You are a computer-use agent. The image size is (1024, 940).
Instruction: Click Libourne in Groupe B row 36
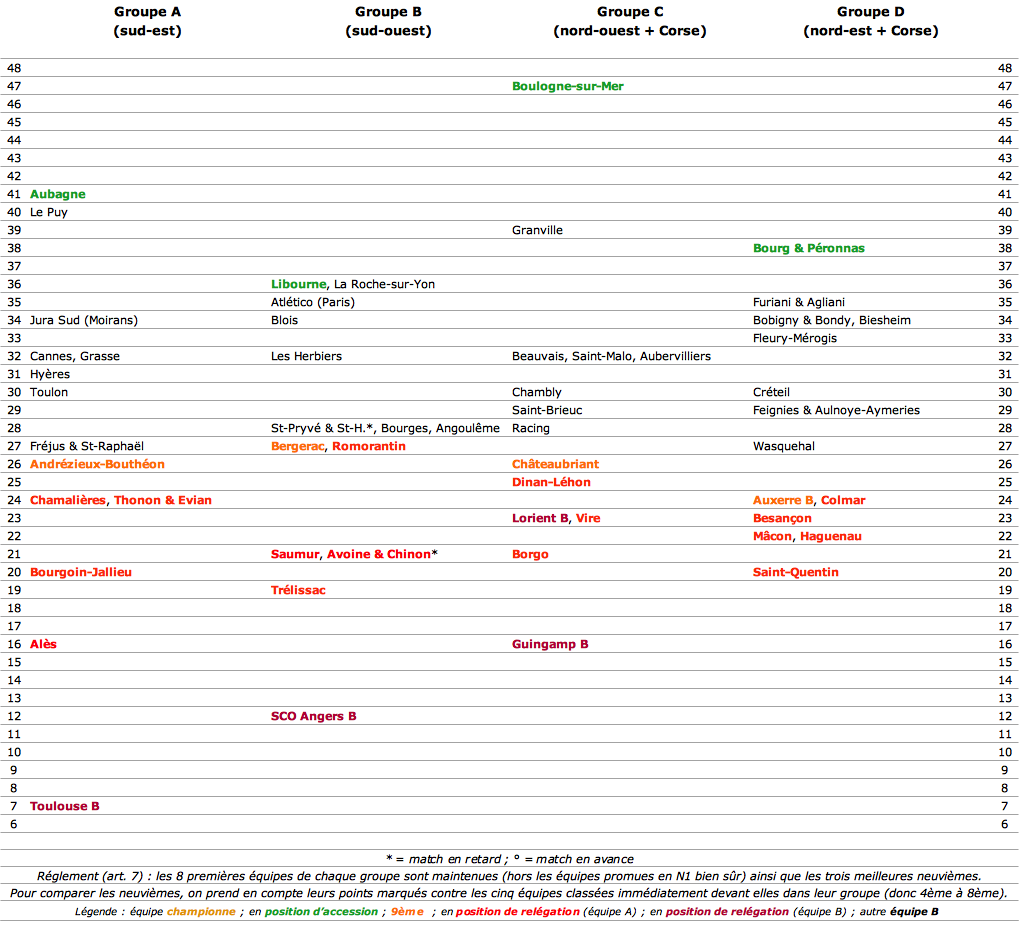click(x=298, y=284)
